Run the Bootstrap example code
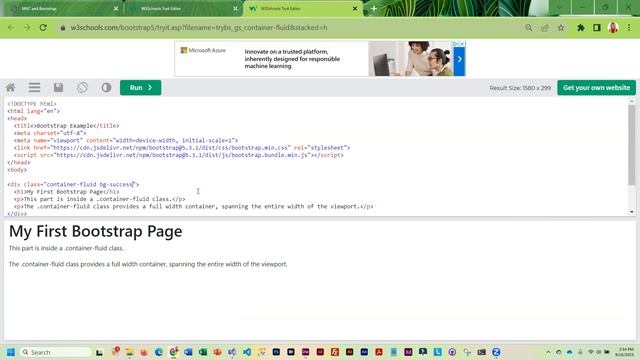Viewport: 640px width, 360px height. 140,88
